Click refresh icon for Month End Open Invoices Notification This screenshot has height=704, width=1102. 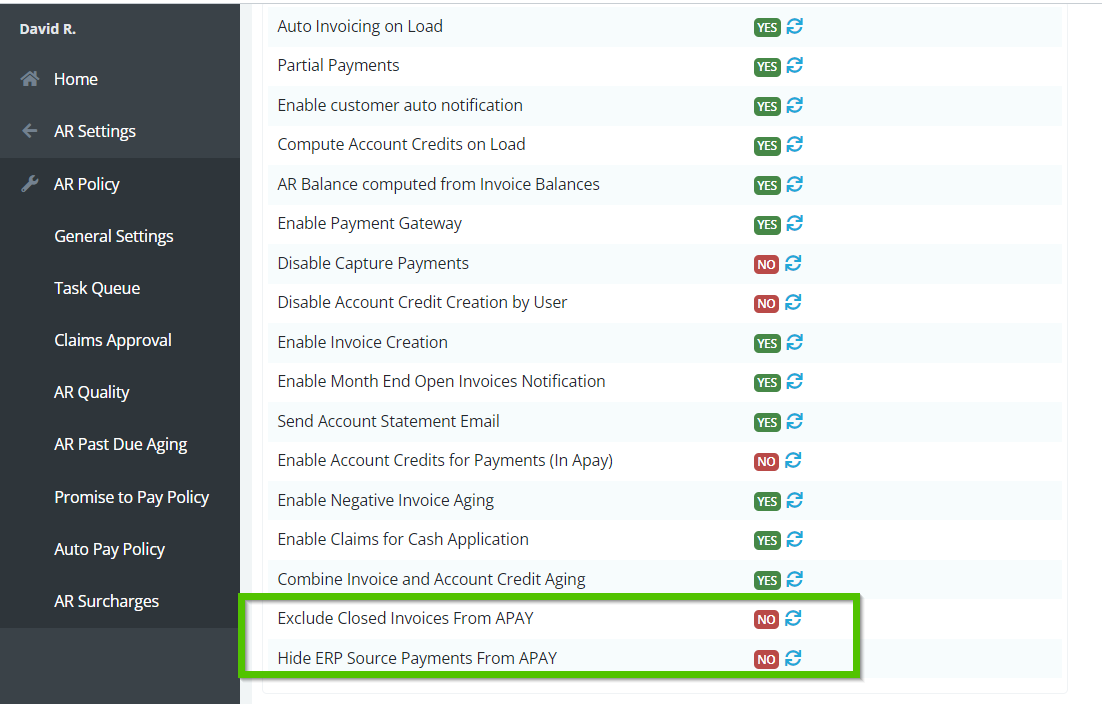coord(794,382)
